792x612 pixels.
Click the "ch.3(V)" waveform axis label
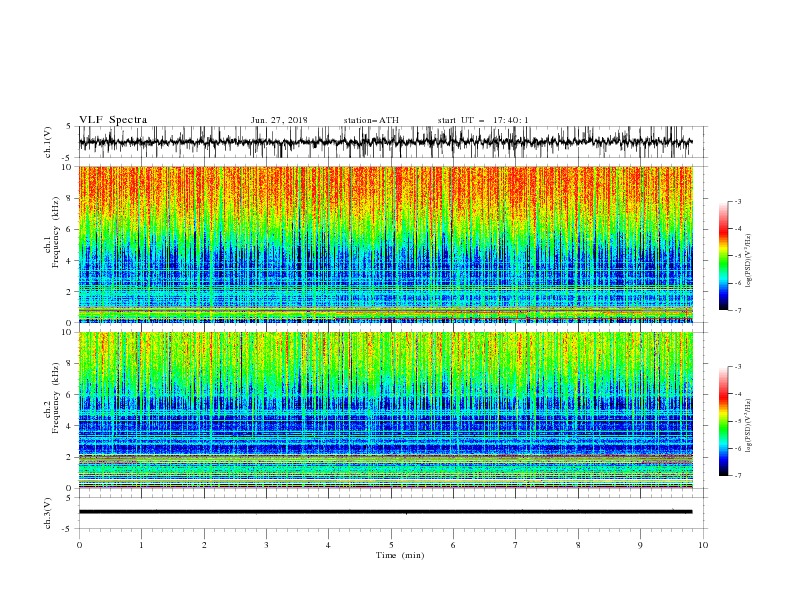coord(48,513)
